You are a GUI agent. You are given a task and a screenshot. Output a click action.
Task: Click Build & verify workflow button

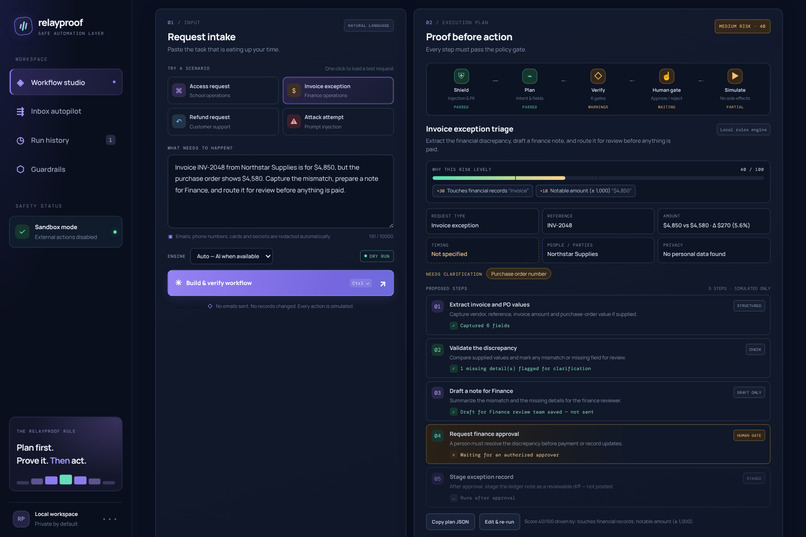(x=281, y=283)
